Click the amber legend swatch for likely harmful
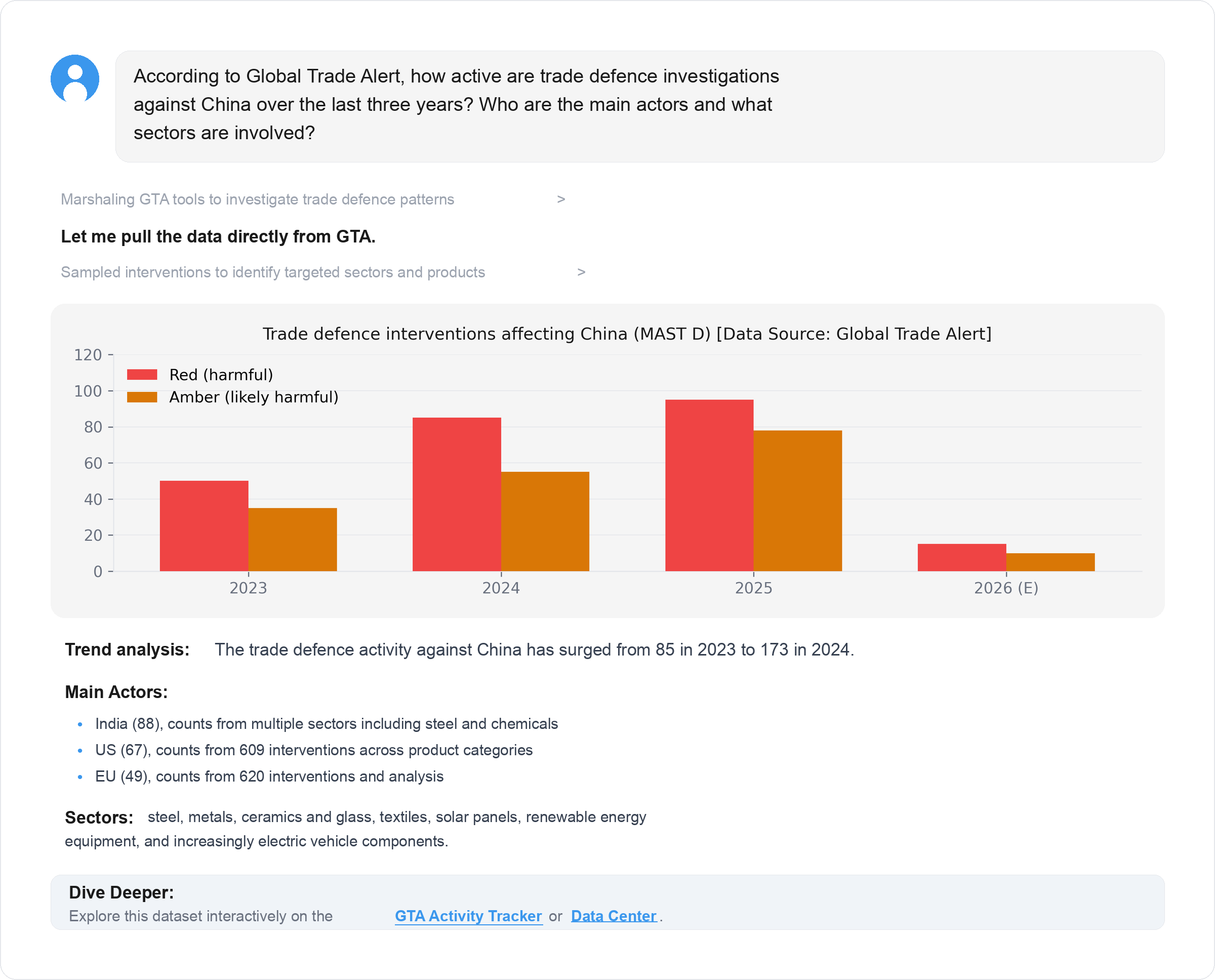This screenshot has width=1215, height=980. coord(142,397)
